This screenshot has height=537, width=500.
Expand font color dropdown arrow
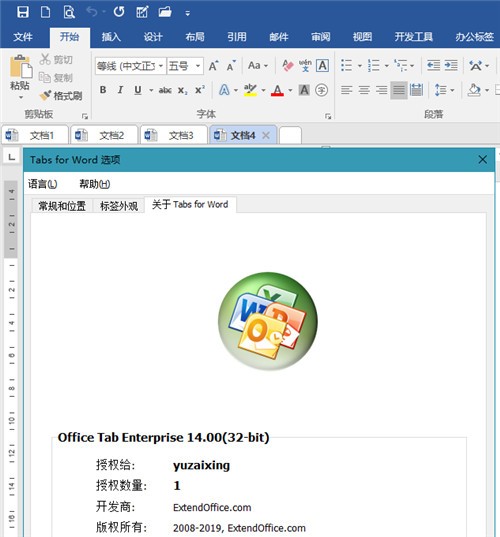click(x=290, y=90)
